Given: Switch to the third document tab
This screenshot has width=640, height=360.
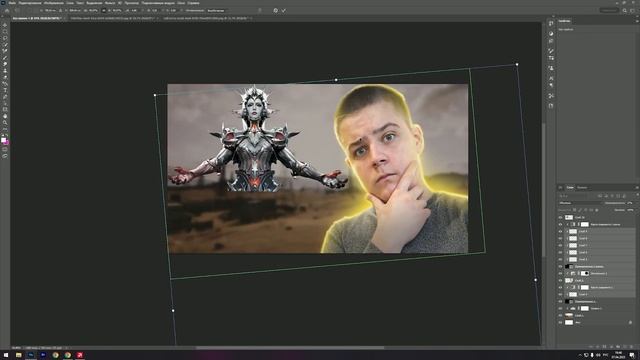Looking at the screenshot, I should pos(206,18).
